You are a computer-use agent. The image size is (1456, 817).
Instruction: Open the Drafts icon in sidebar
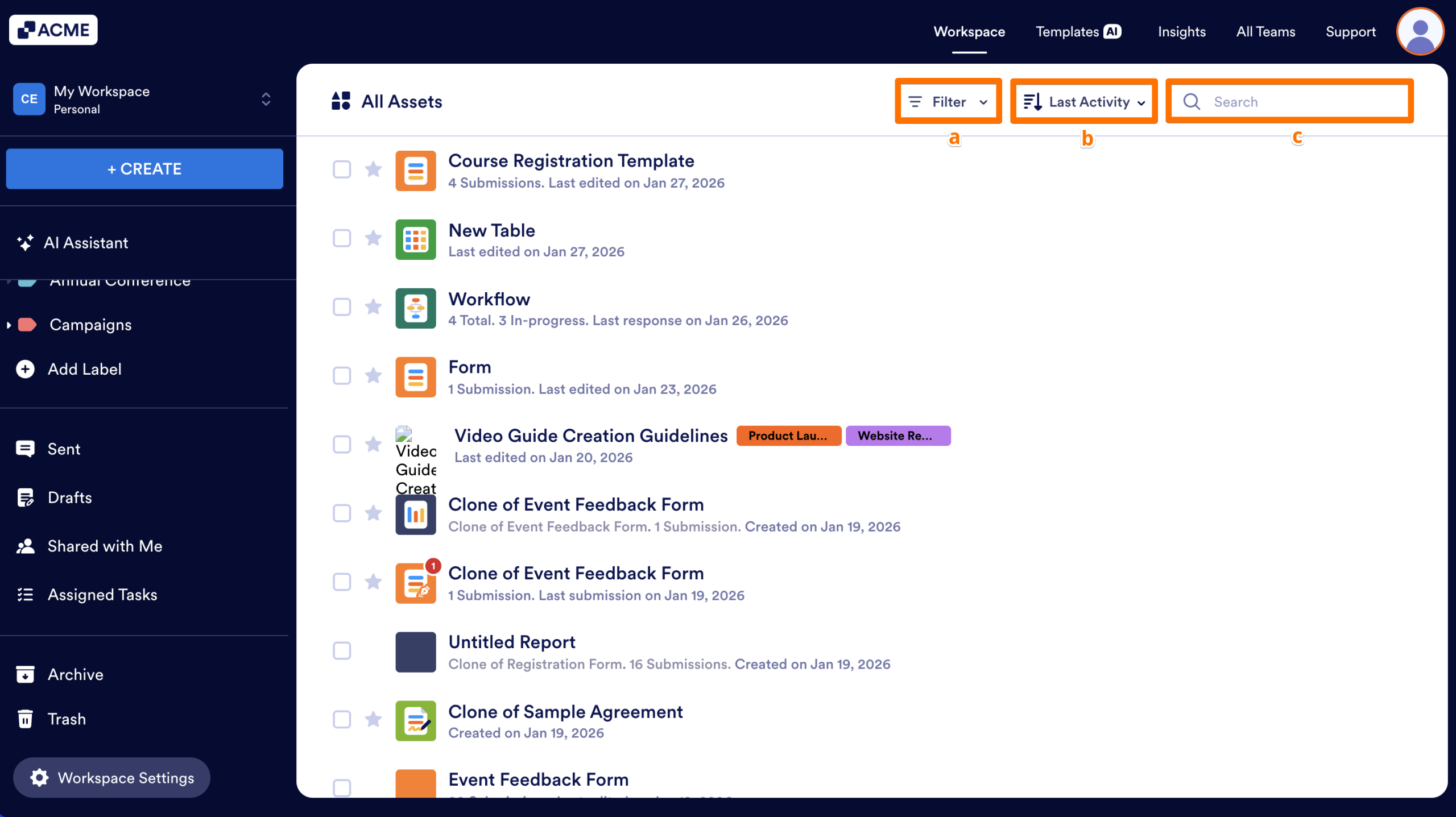25,497
